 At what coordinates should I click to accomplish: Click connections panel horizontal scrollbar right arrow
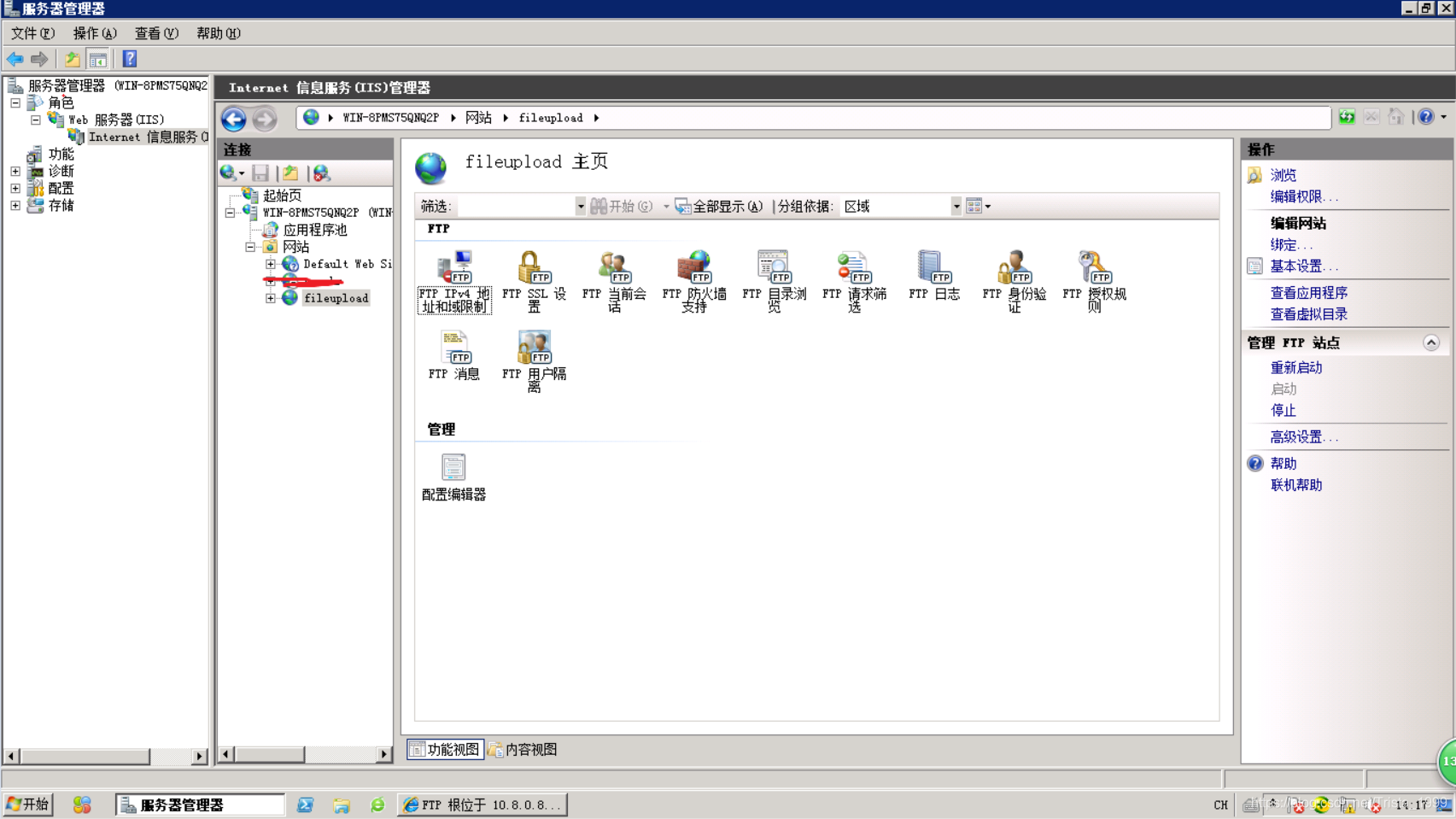coord(383,754)
